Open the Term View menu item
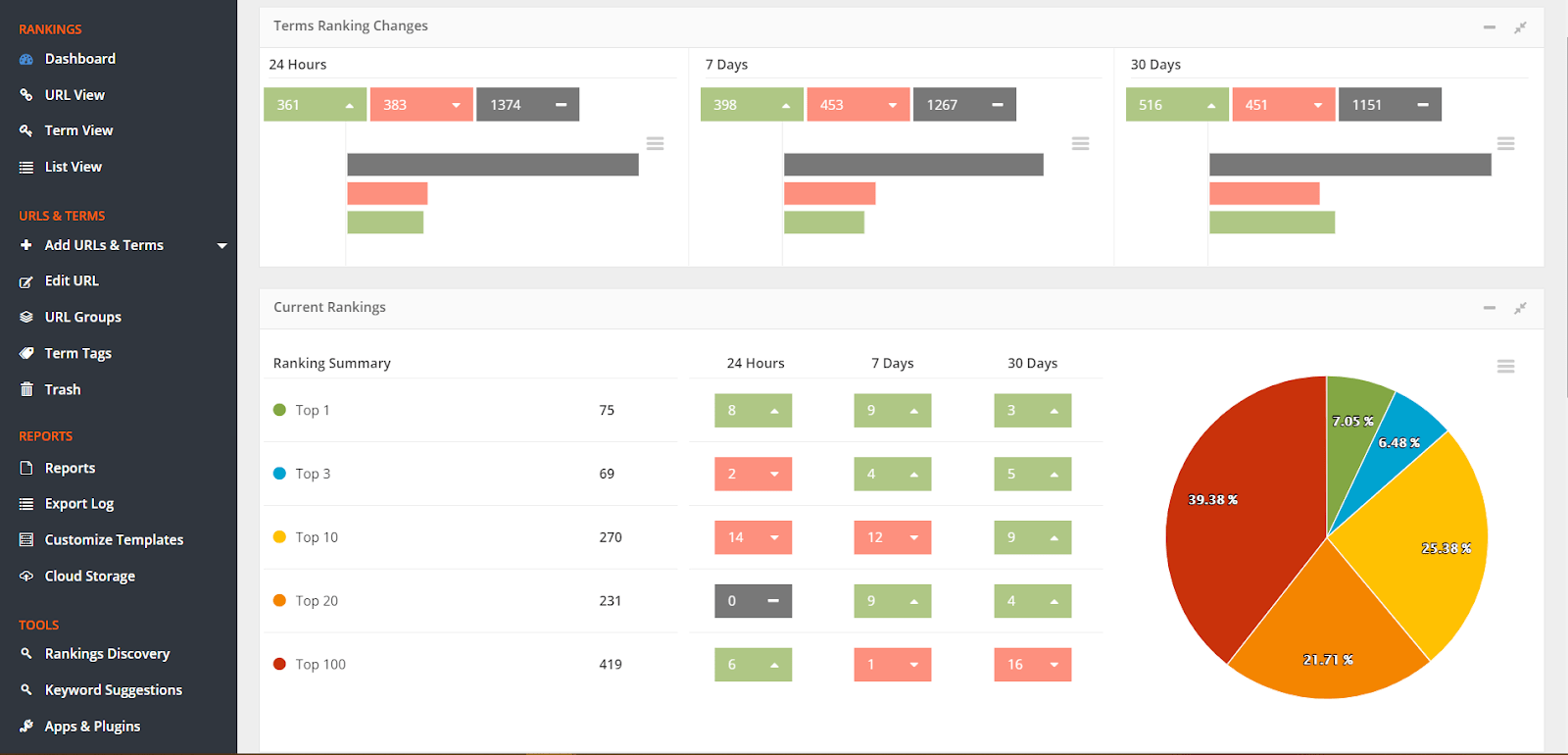The image size is (1568, 755). 78,130
